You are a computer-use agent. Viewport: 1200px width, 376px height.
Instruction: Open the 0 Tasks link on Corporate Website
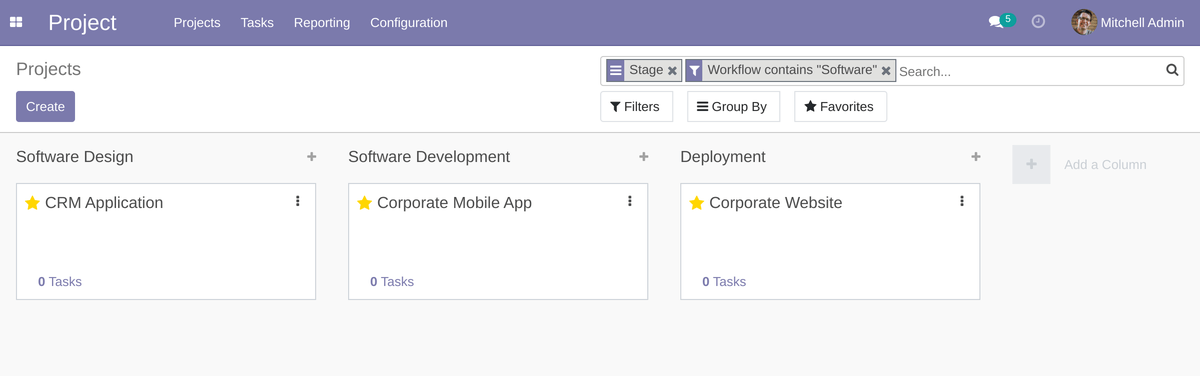(x=724, y=282)
